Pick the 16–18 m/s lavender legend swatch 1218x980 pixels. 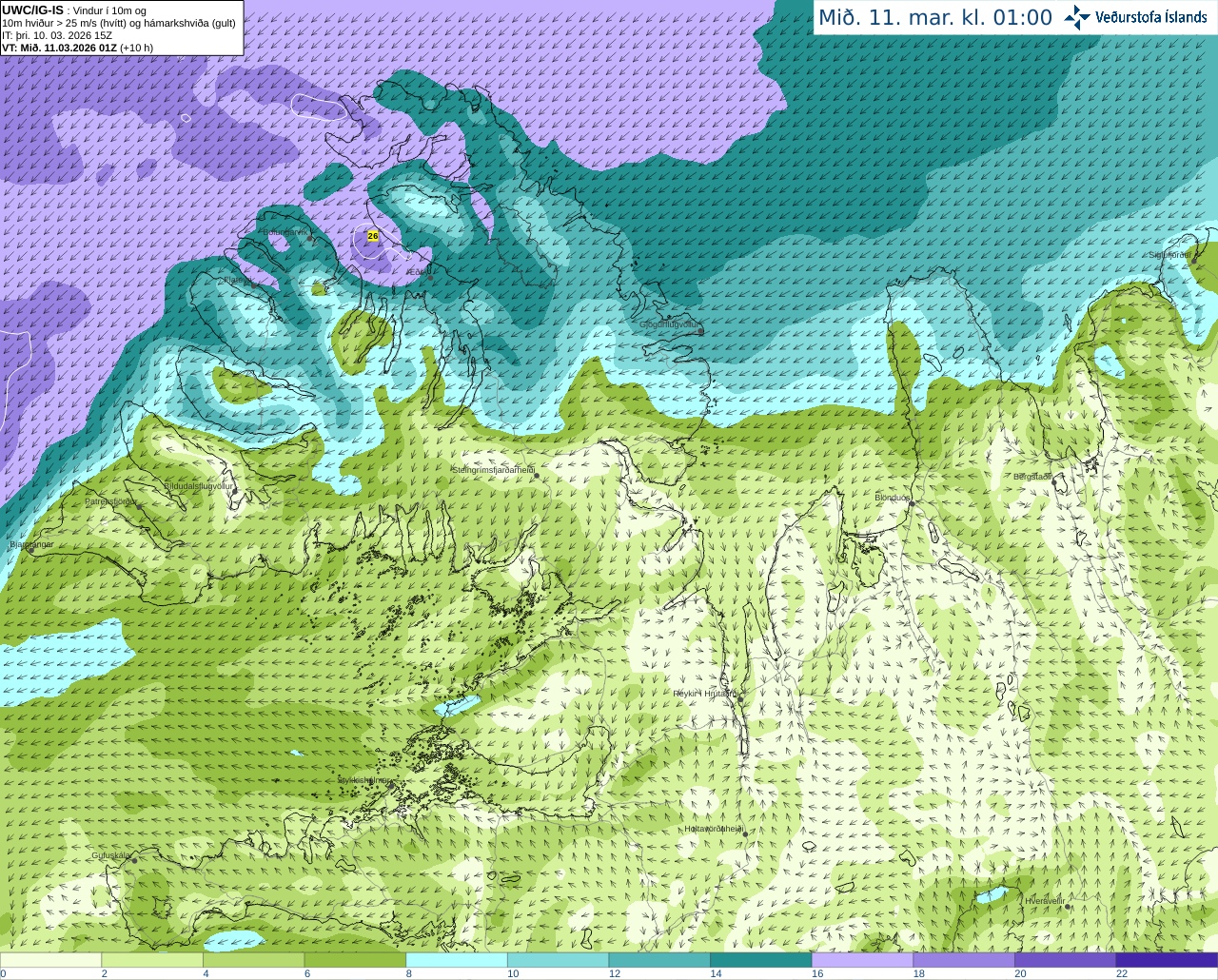tap(862, 960)
